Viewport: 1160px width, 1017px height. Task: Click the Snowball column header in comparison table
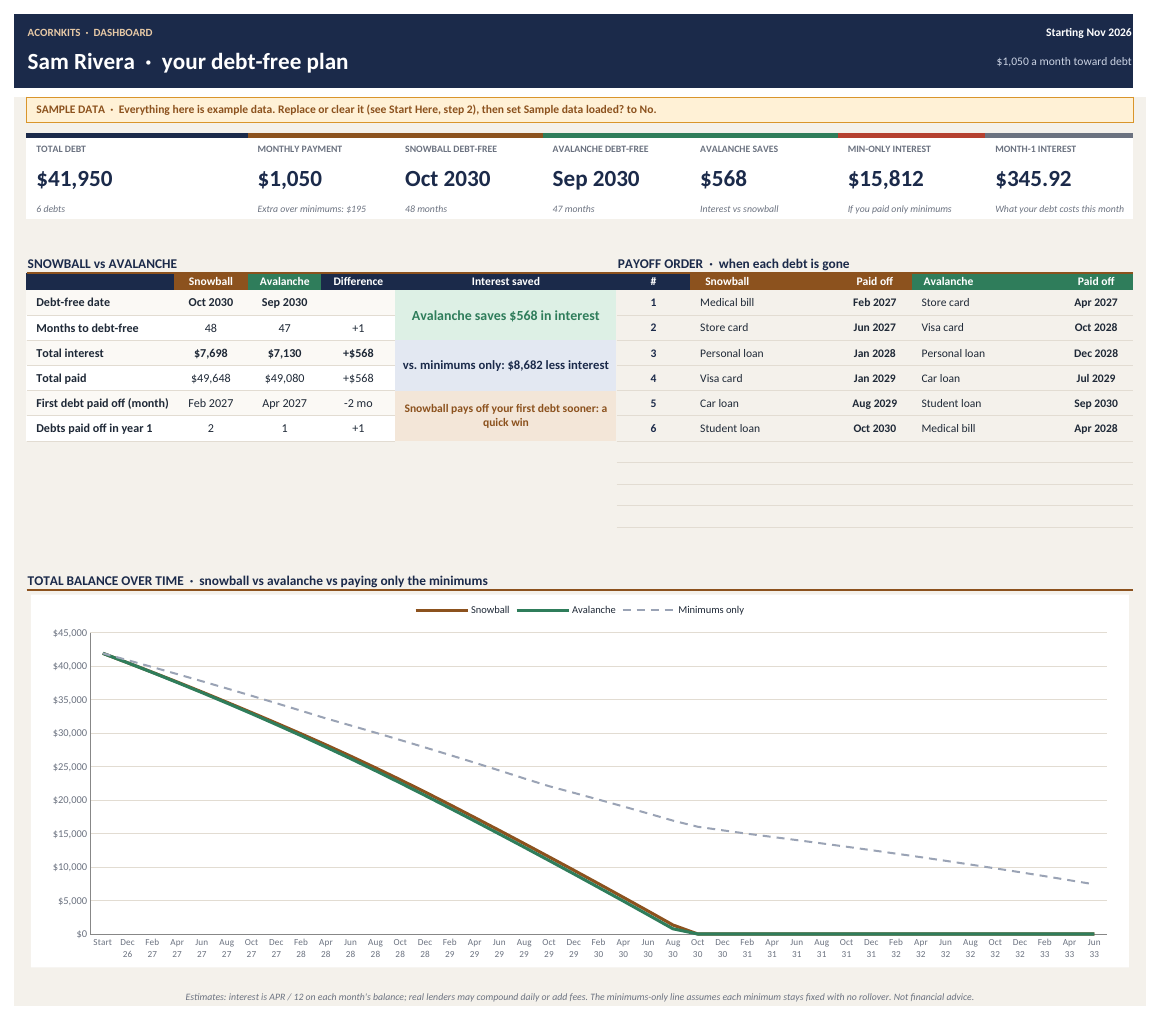211,281
